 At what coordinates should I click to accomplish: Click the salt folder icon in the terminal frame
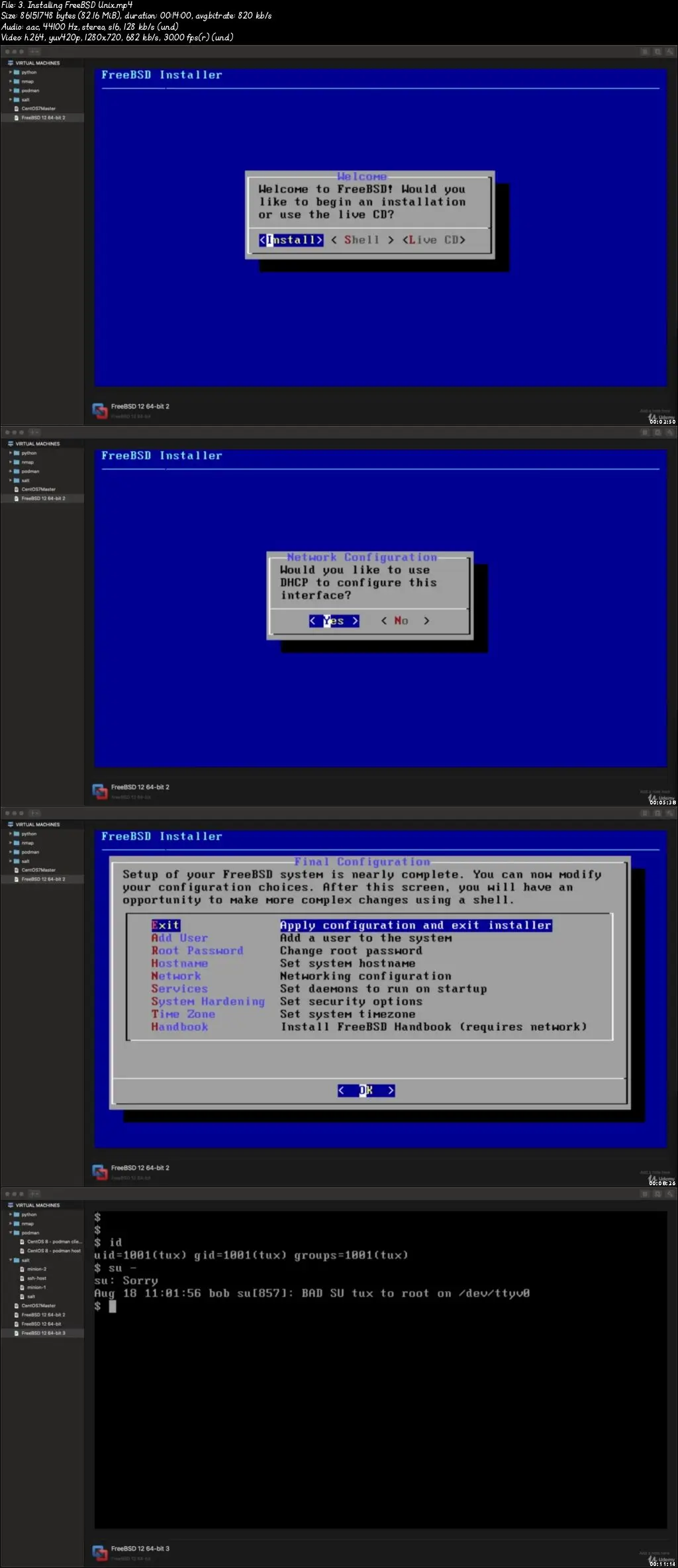17,1260
